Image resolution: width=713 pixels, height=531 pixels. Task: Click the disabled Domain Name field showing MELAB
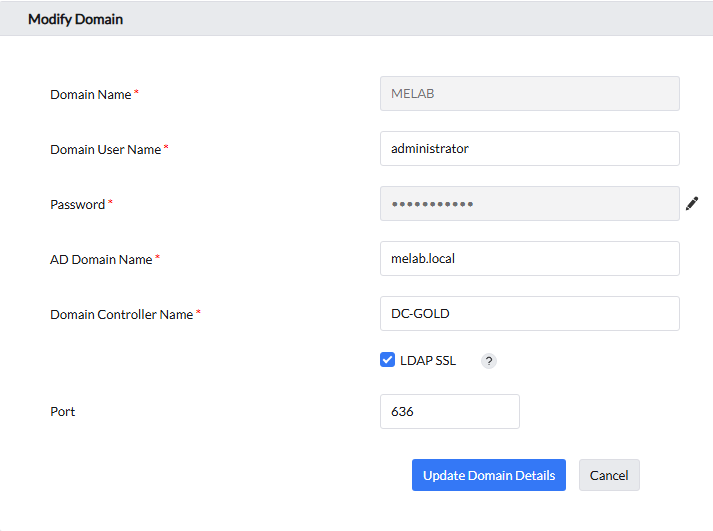pos(529,94)
